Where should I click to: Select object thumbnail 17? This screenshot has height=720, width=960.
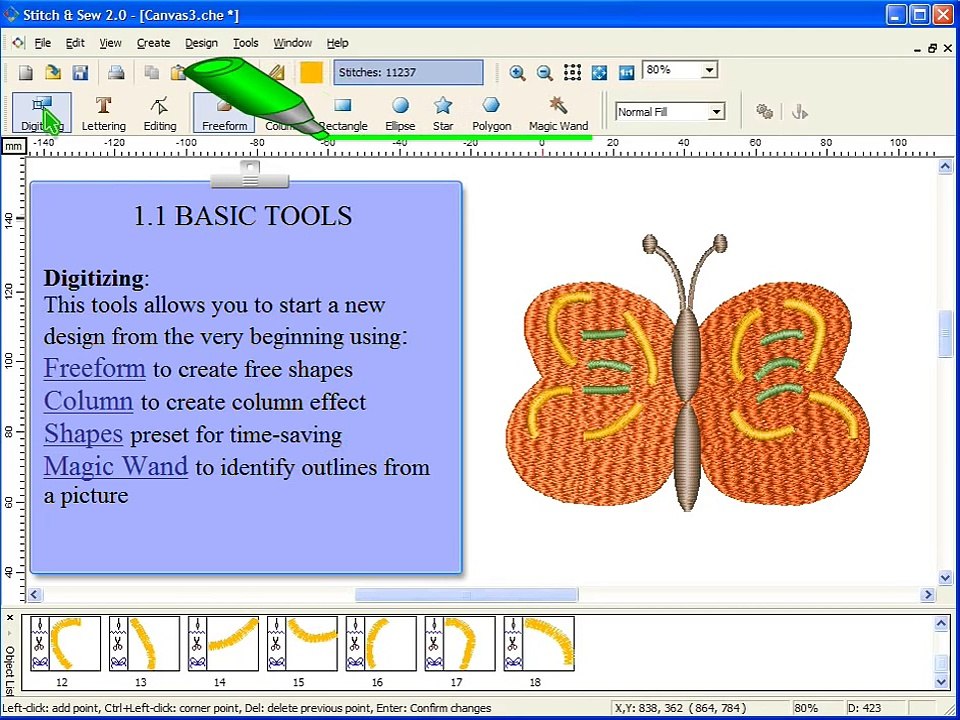point(460,643)
